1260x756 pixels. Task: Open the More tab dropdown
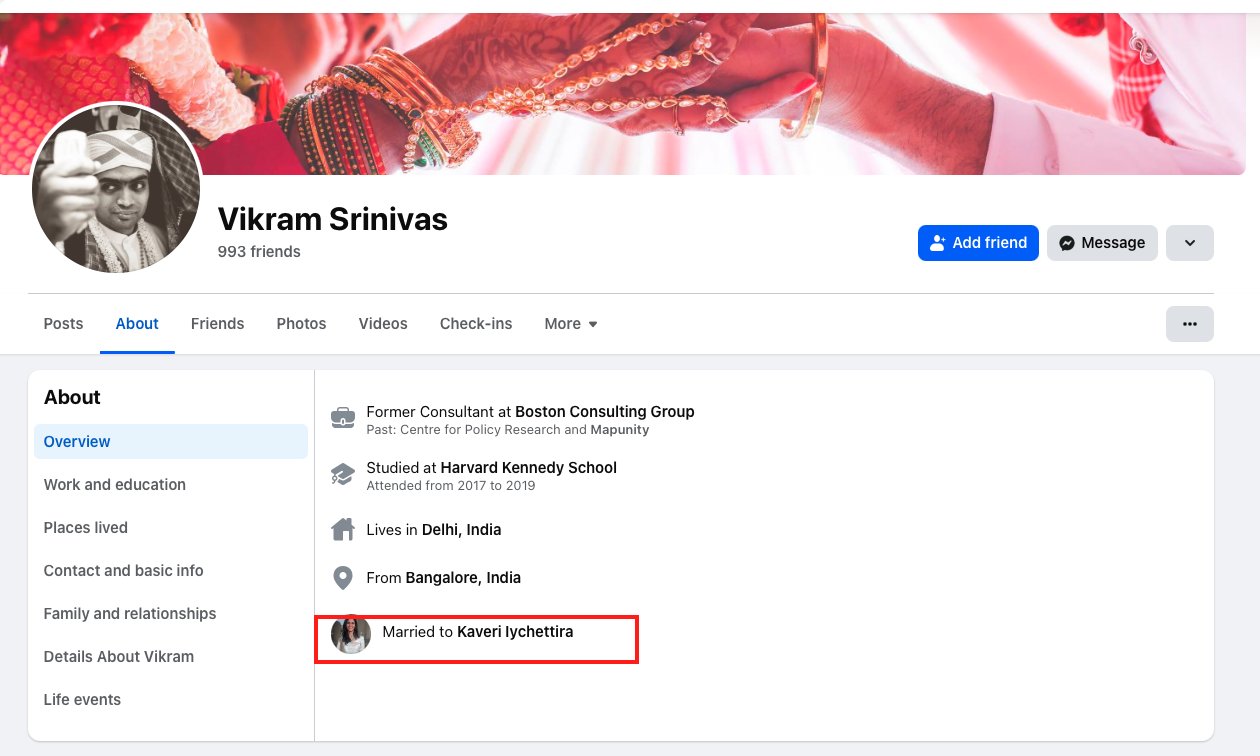click(571, 324)
